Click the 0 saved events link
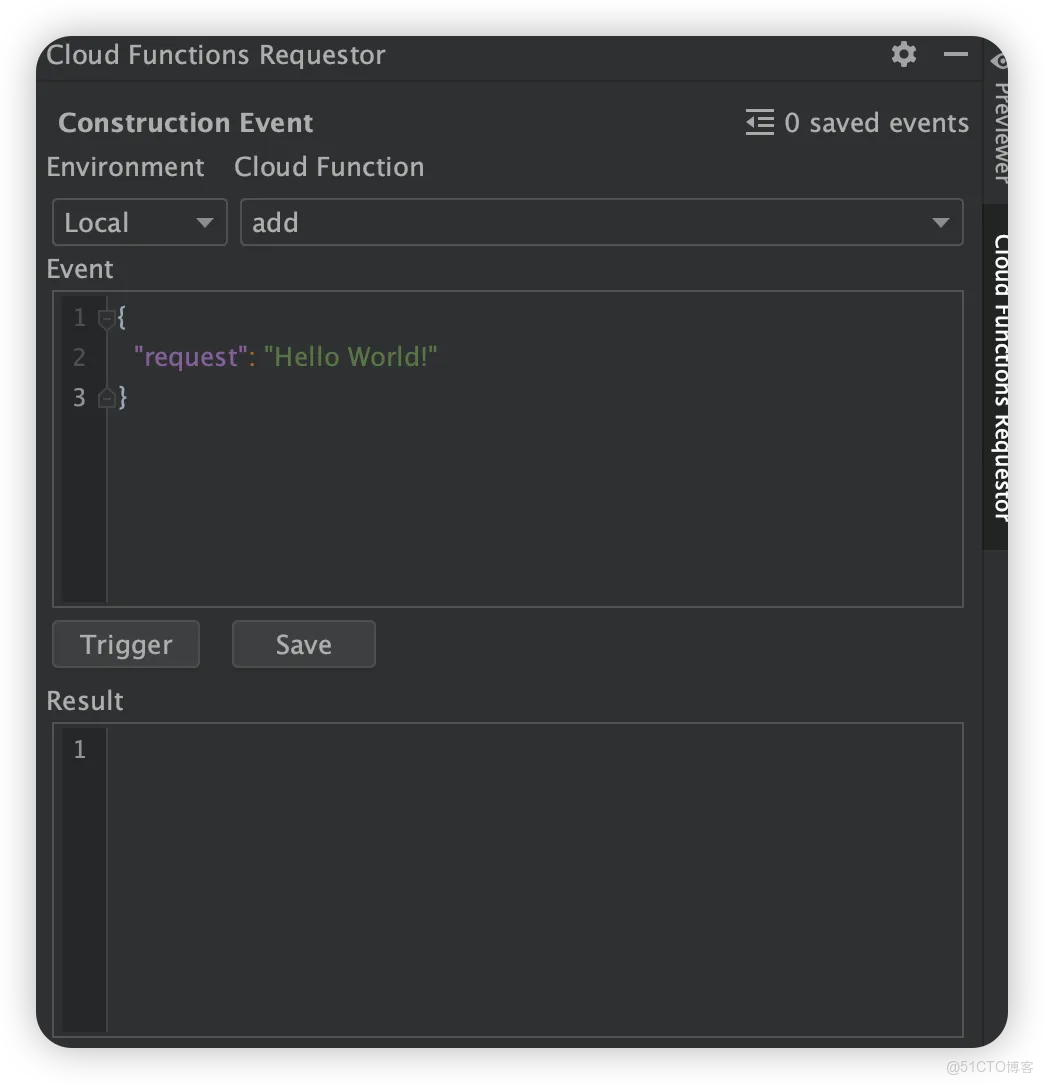 [876, 123]
